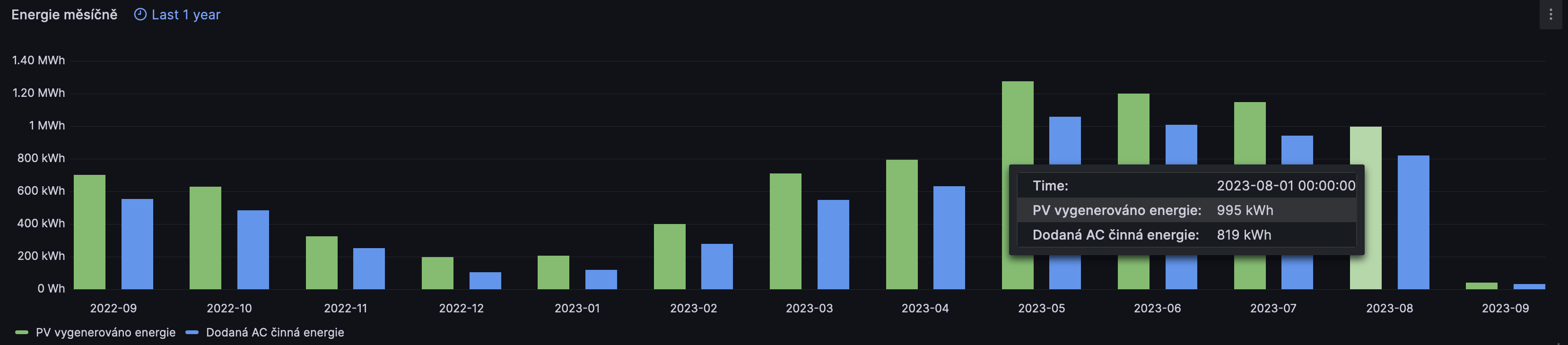This screenshot has height=345, width=1568.
Task: Select the blue AC bar for 2023-03
Action: [x=833, y=245]
